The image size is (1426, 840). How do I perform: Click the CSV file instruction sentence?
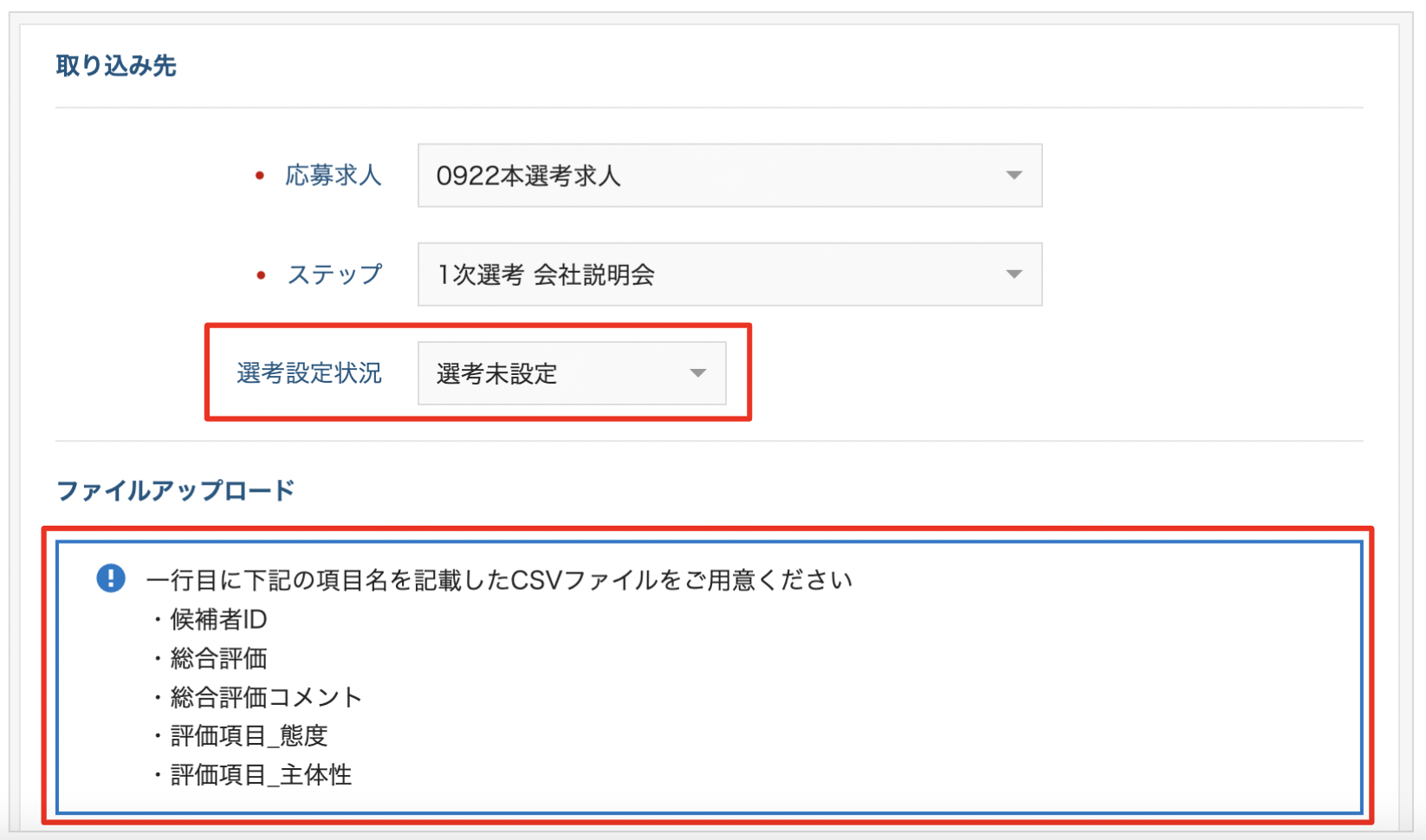pyautogui.click(x=500, y=579)
